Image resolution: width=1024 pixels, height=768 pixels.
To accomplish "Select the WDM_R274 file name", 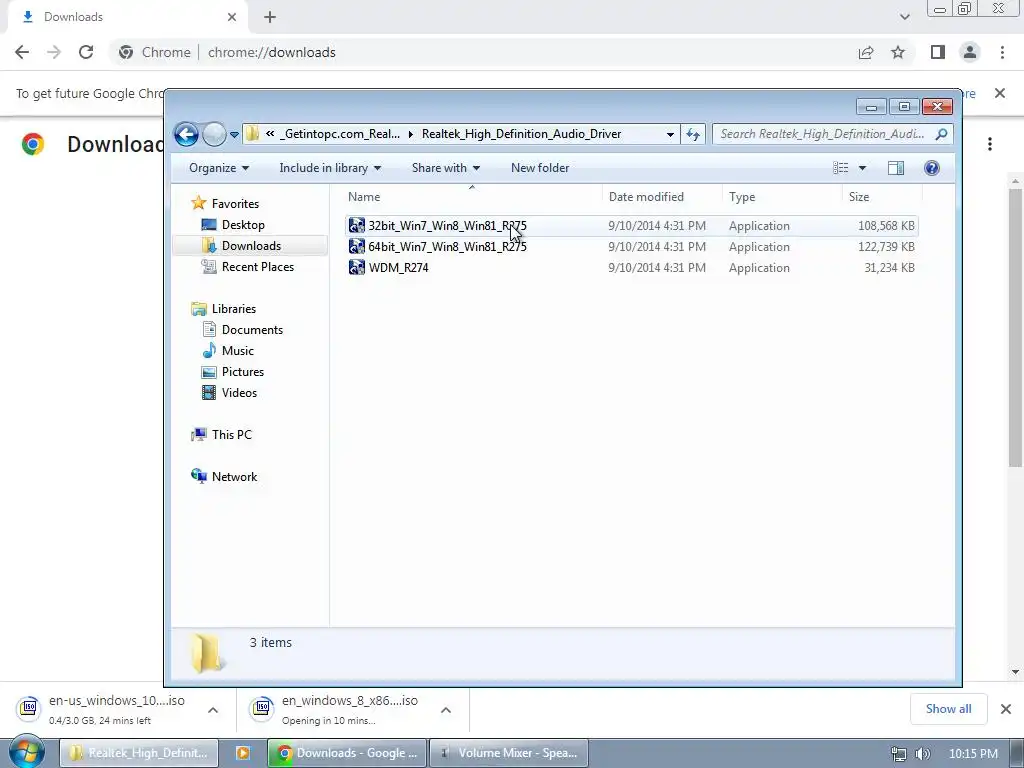I will point(398,267).
